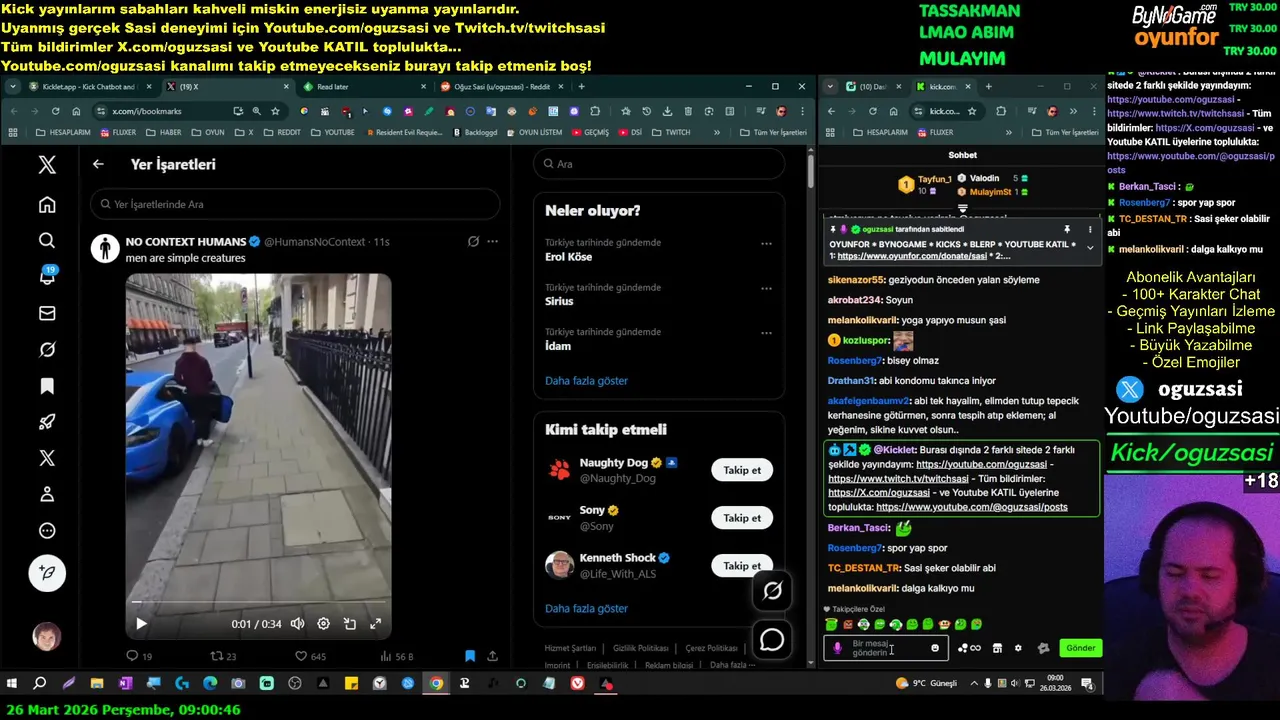Click Bir mesaj gönderin chat input
Viewport: 1280px width, 720px height.
888,648
